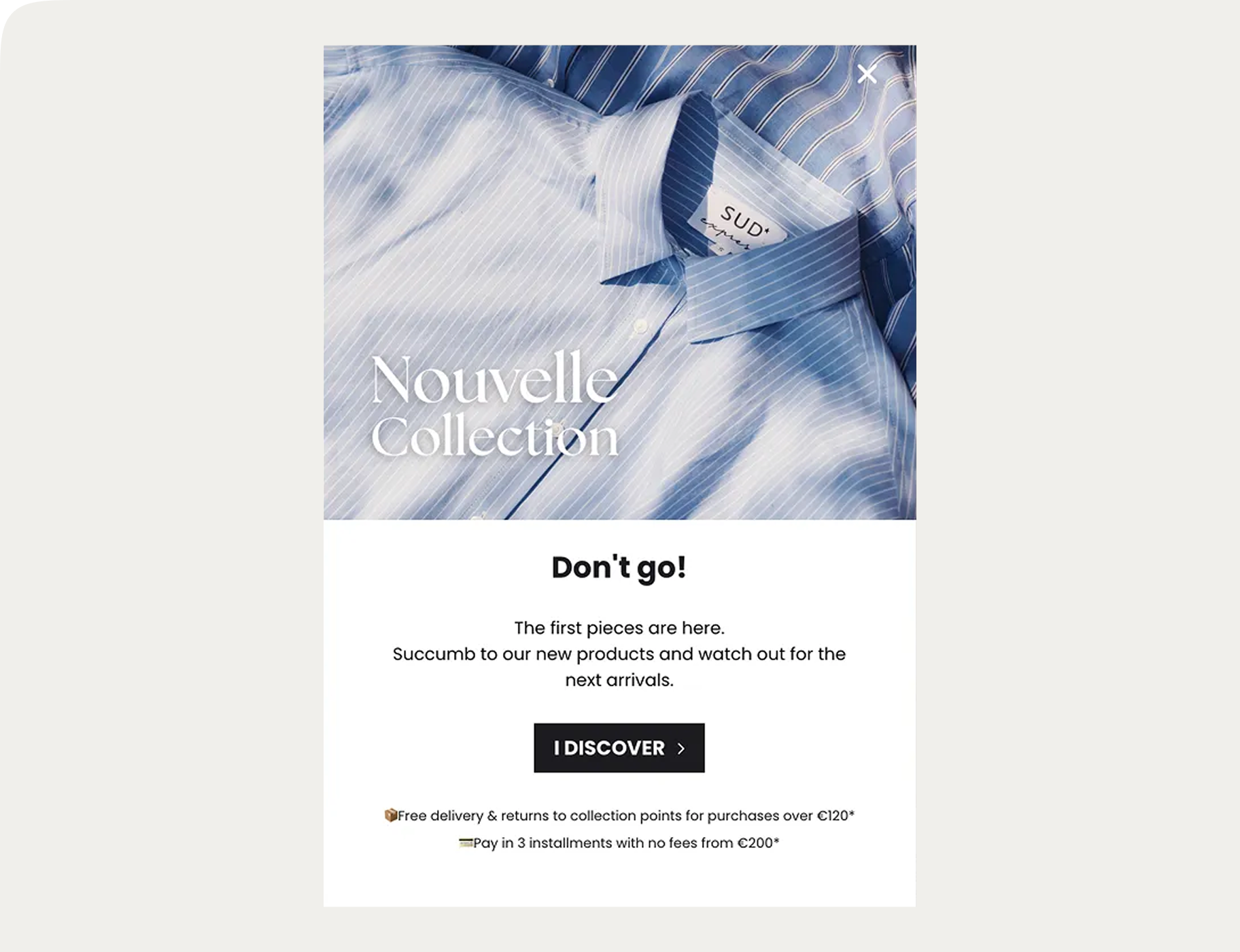Click the package emoji before Free delivery
Screen dimensions: 1240x952
(x=390, y=815)
